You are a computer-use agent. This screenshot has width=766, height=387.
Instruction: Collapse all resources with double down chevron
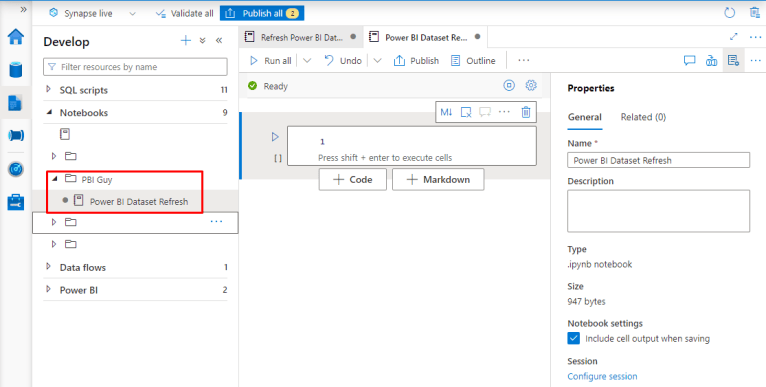click(x=203, y=41)
